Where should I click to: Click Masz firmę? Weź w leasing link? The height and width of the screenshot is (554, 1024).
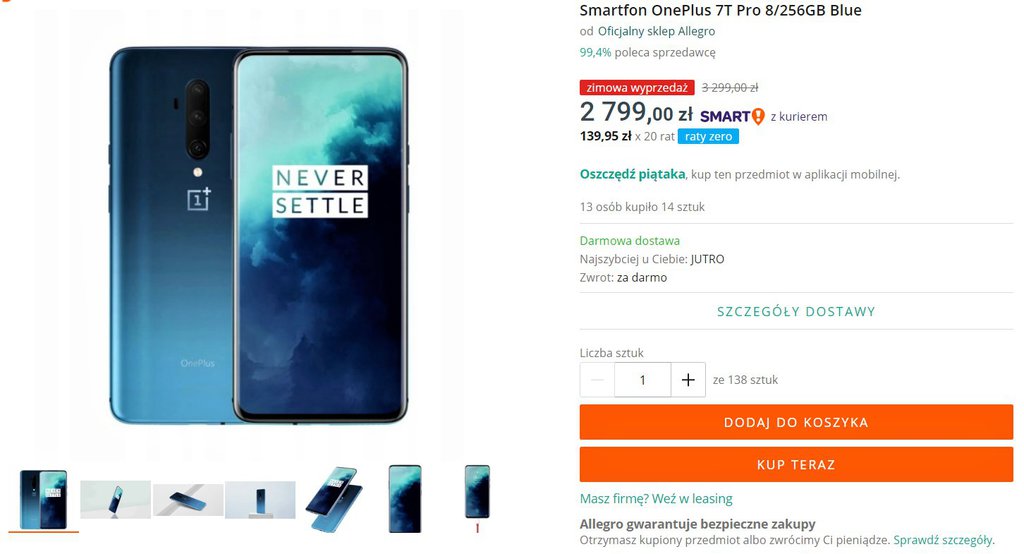[656, 498]
